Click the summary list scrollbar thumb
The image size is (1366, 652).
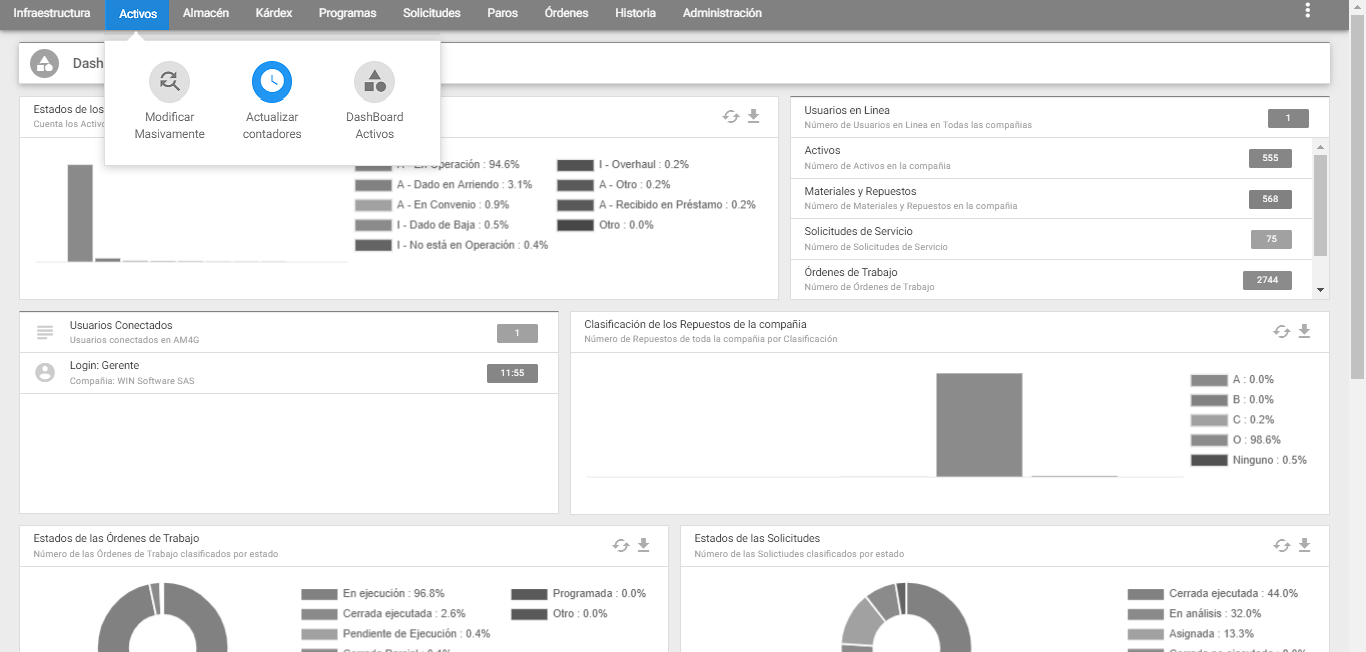coord(1321,205)
